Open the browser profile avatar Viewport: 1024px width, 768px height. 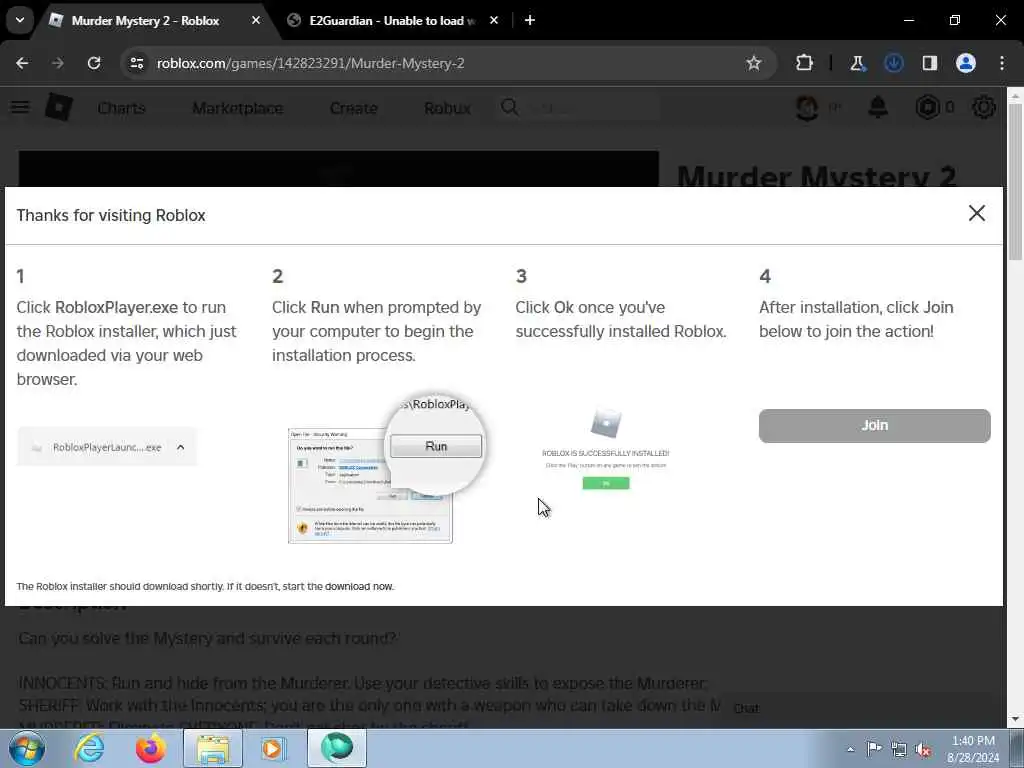(x=966, y=63)
